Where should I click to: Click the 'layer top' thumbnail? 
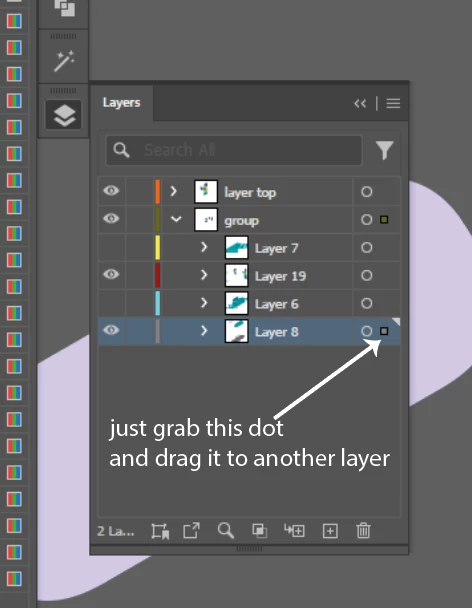click(x=206, y=192)
